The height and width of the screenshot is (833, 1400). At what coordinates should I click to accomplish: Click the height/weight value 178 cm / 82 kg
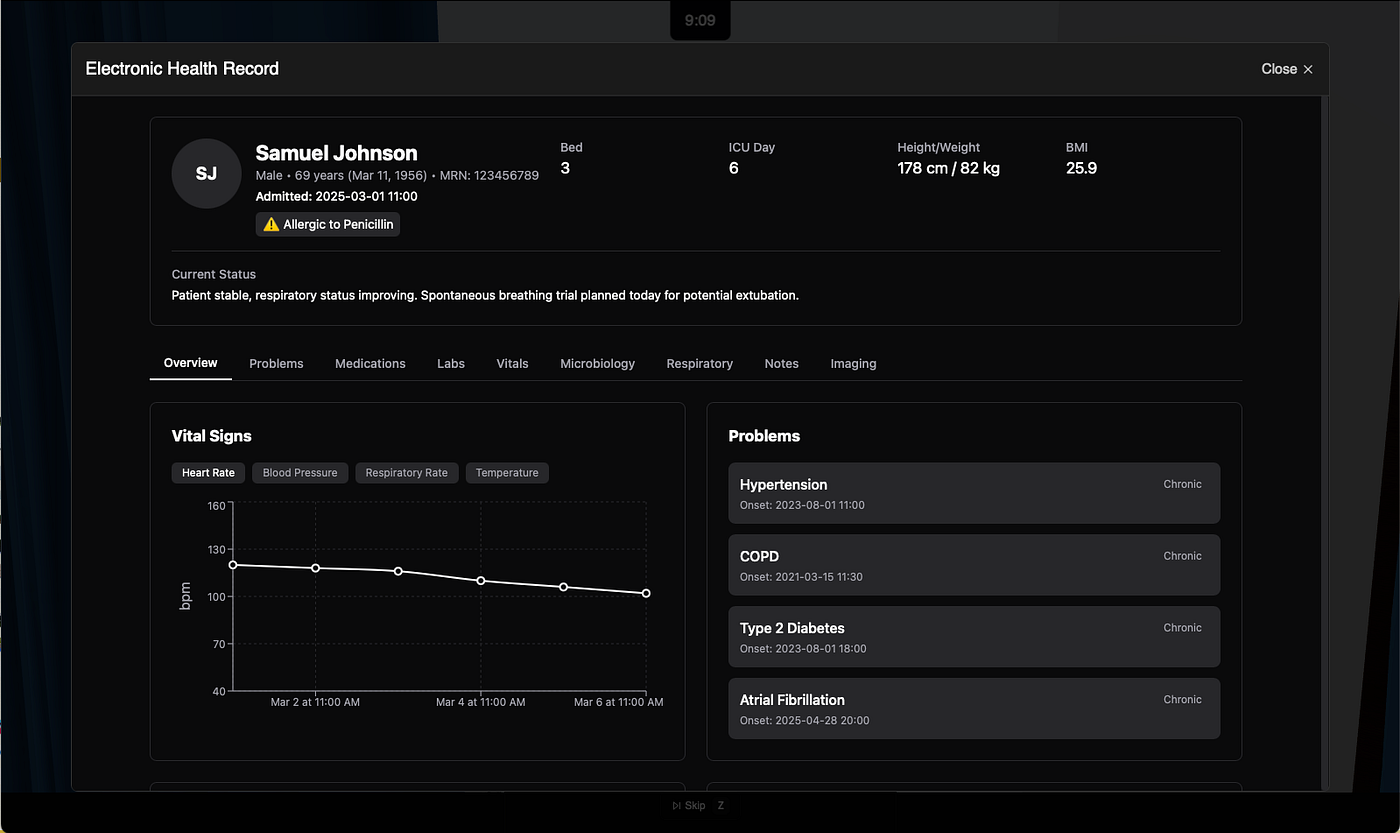(949, 168)
